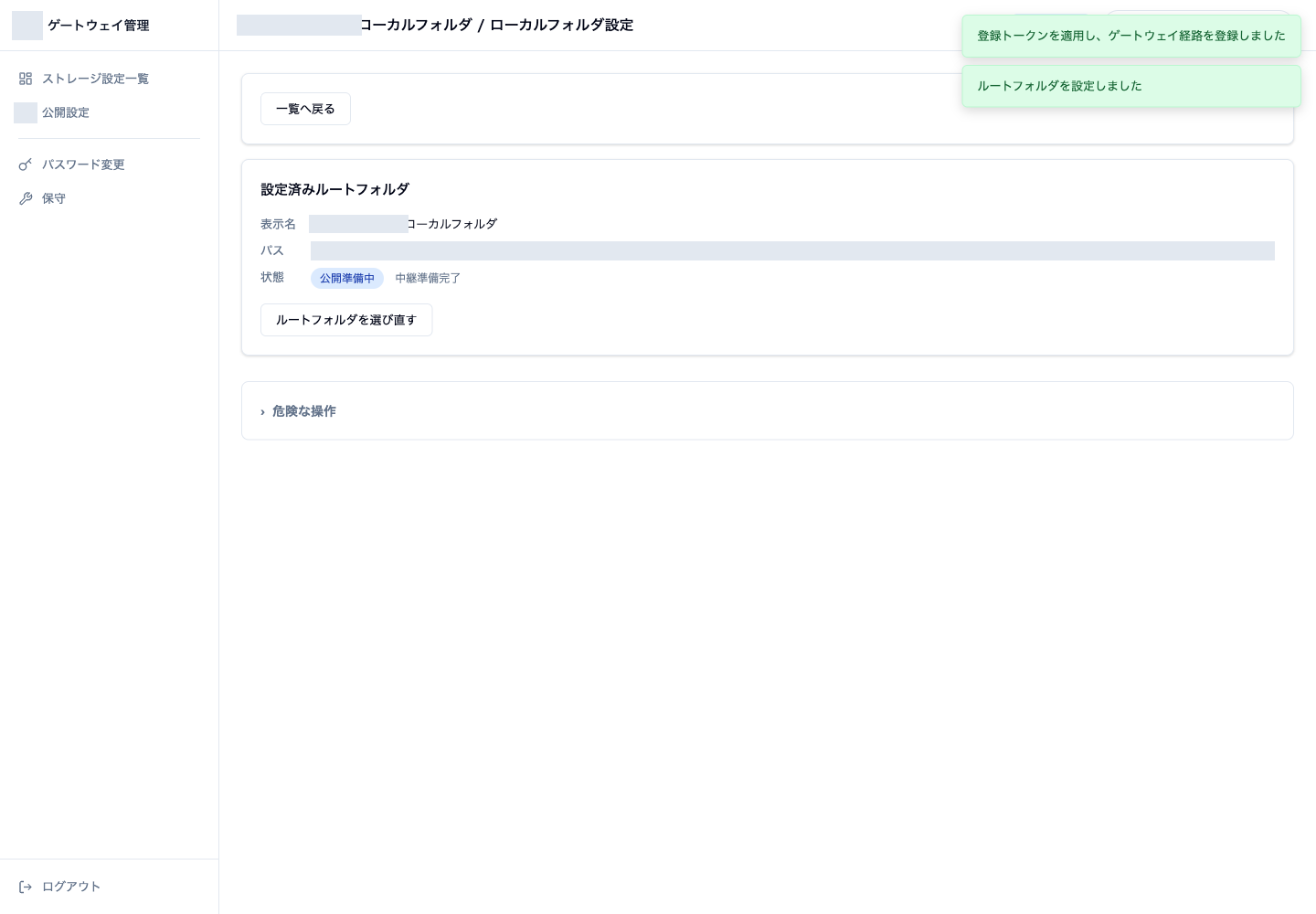Image resolution: width=1316 pixels, height=914 pixels.
Task: Click the 表示名 label
Action: [x=278, y=224]
